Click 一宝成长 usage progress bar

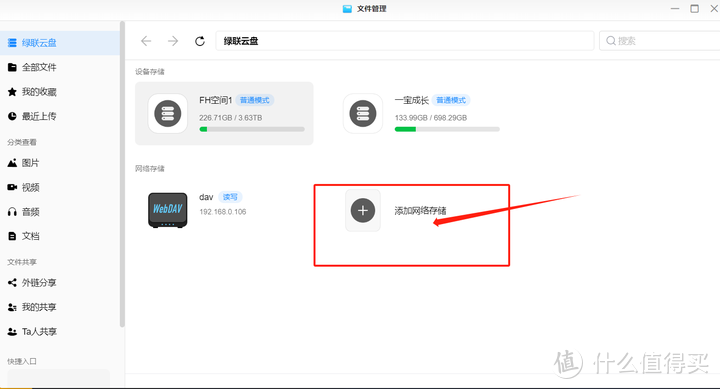coord(447,130)
